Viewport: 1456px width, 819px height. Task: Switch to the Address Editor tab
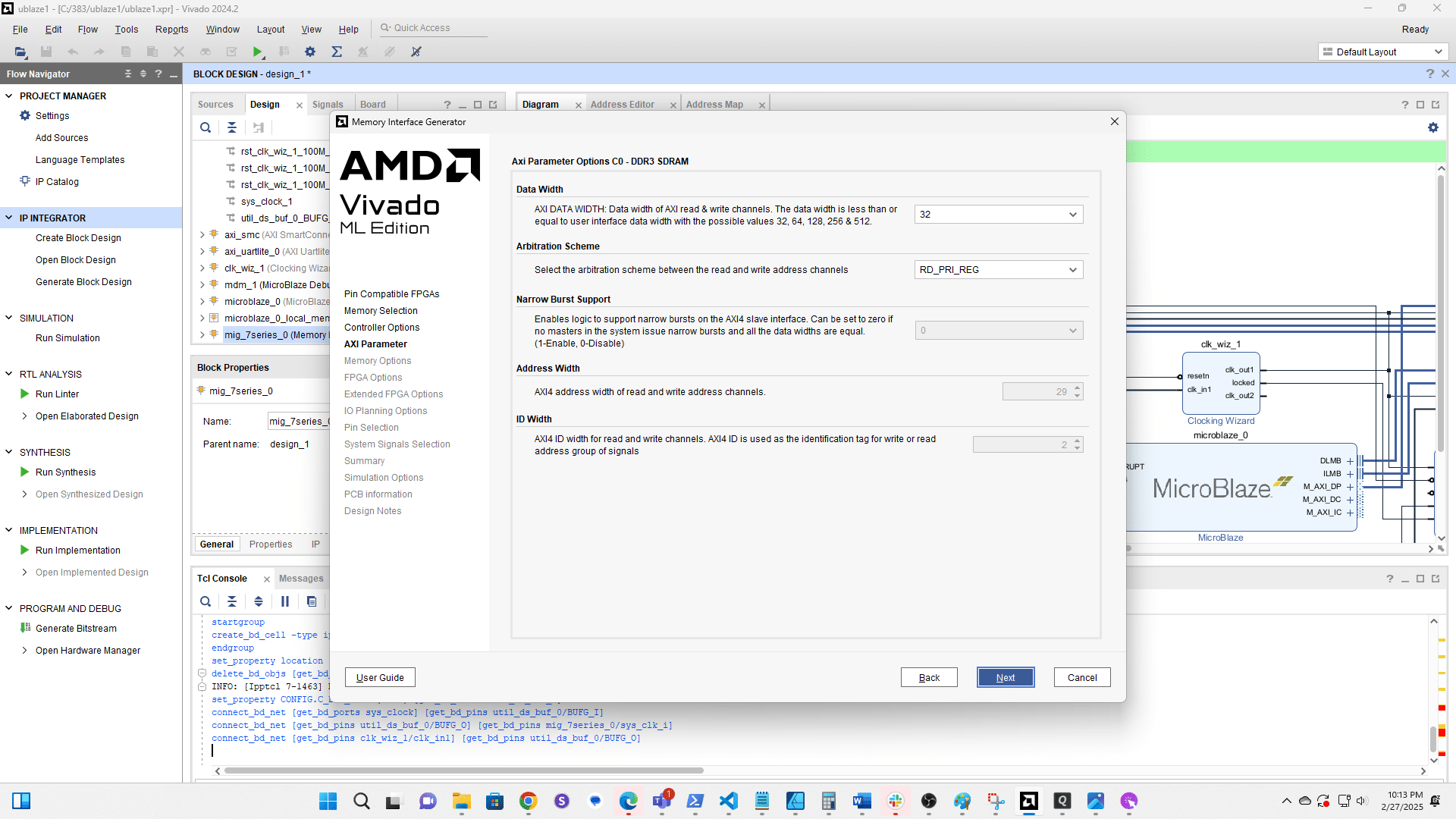tap(622, 105)
